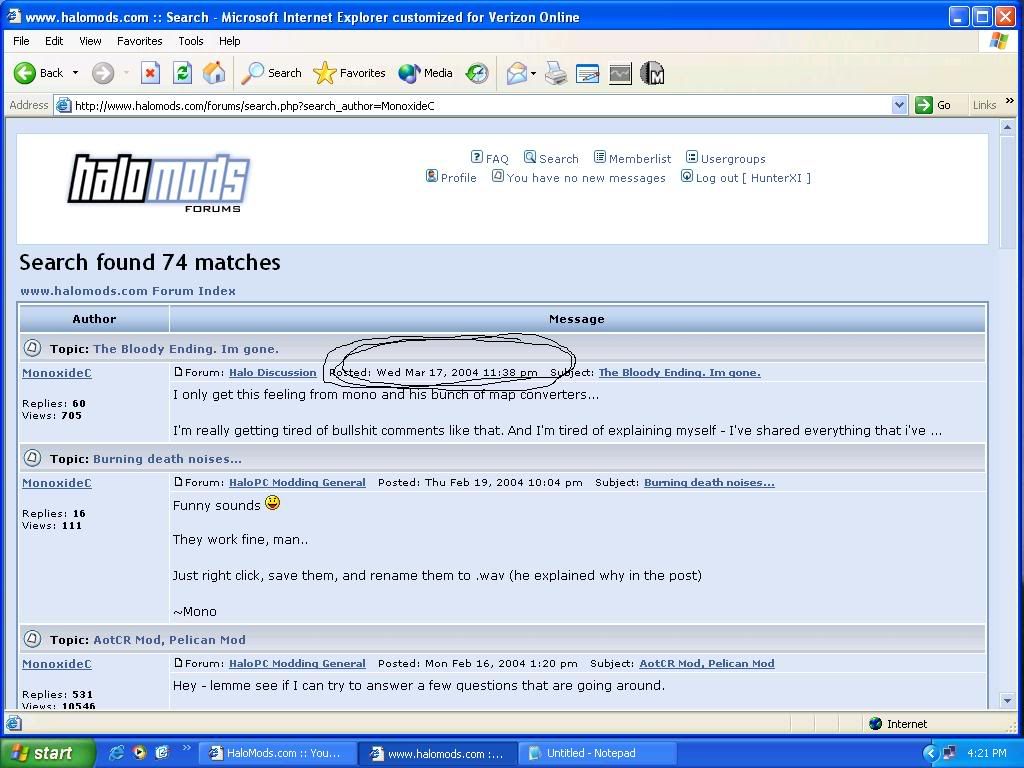
Task: Open MonoxideC profile in AotCR Mod row
Action: coord(57,664)
